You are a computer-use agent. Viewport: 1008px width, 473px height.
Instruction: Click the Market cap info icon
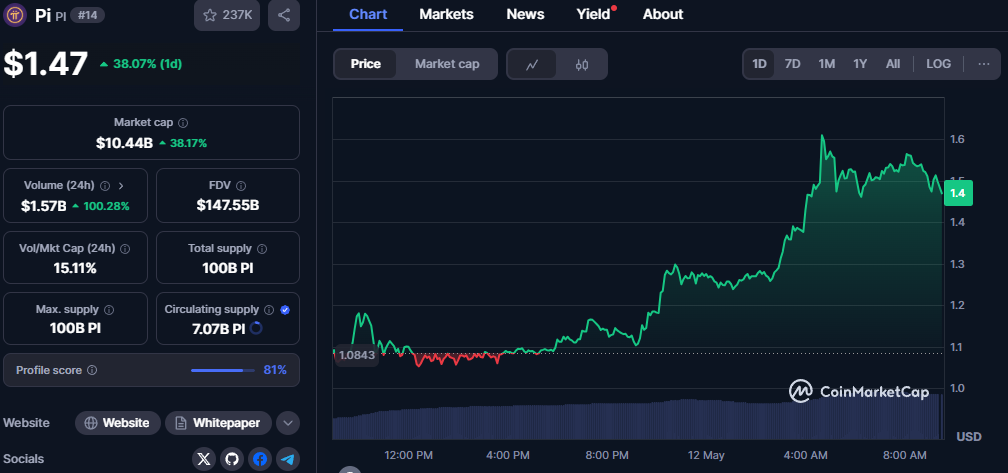pyautogui.click(x=183, y=122)
